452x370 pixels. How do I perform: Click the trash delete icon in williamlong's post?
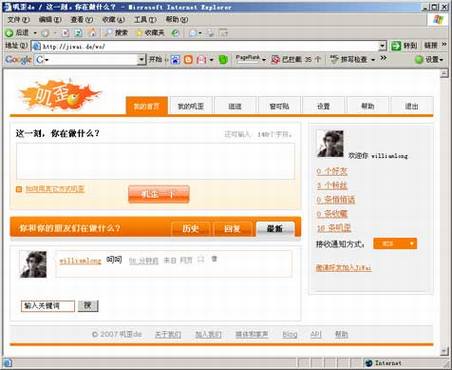[214, 259]
